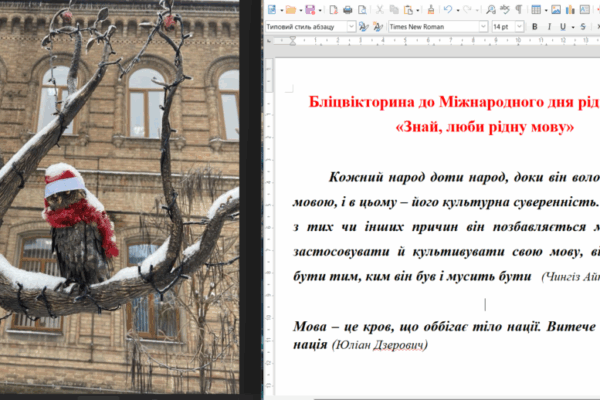Click the Insert Image icon
This screenshot has height=400, width=600.
[555, 9]
